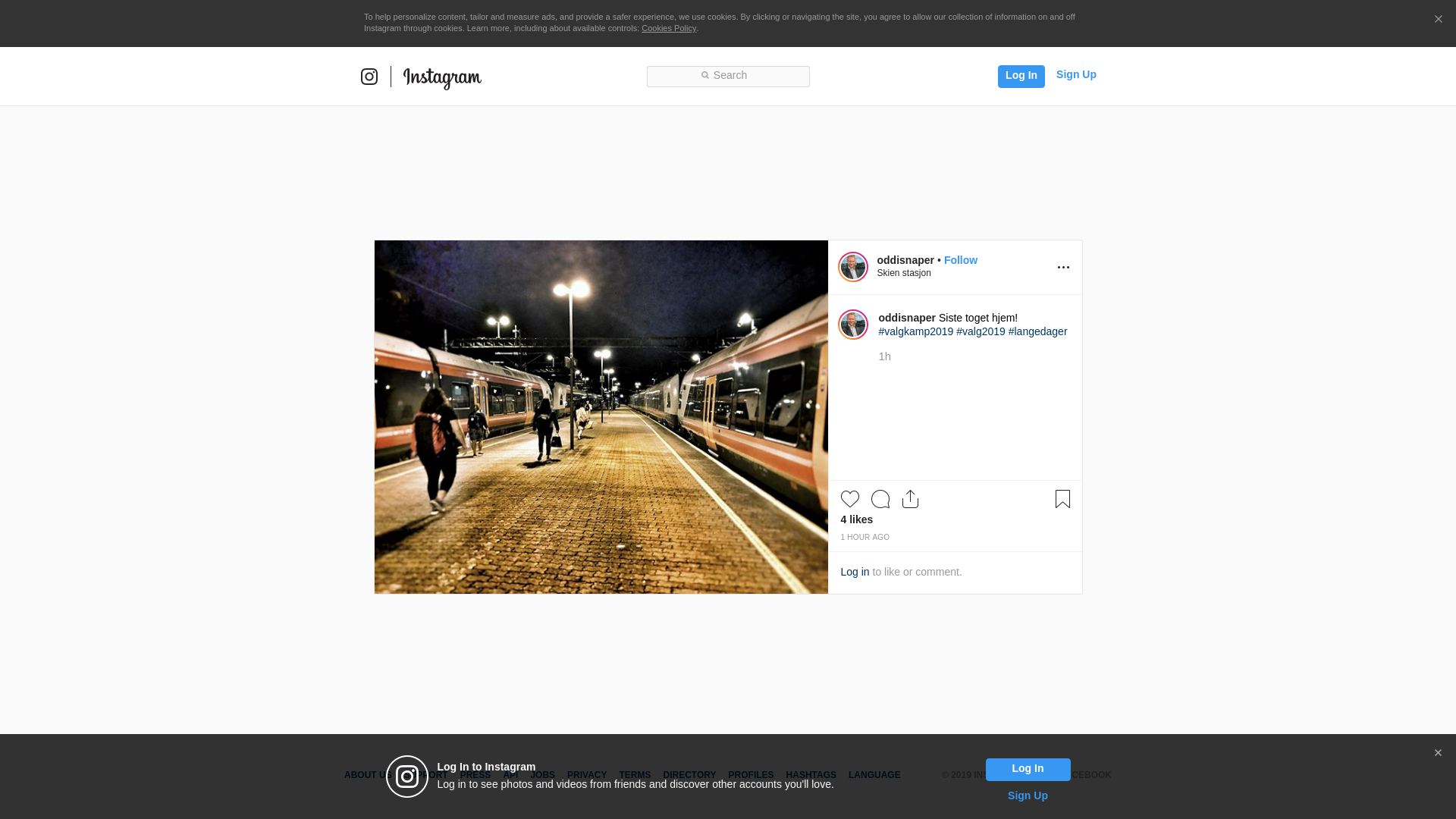Click the Instagram camera glyph logo in header
Screen dimensions: 1456x819
tap(369, 77)
